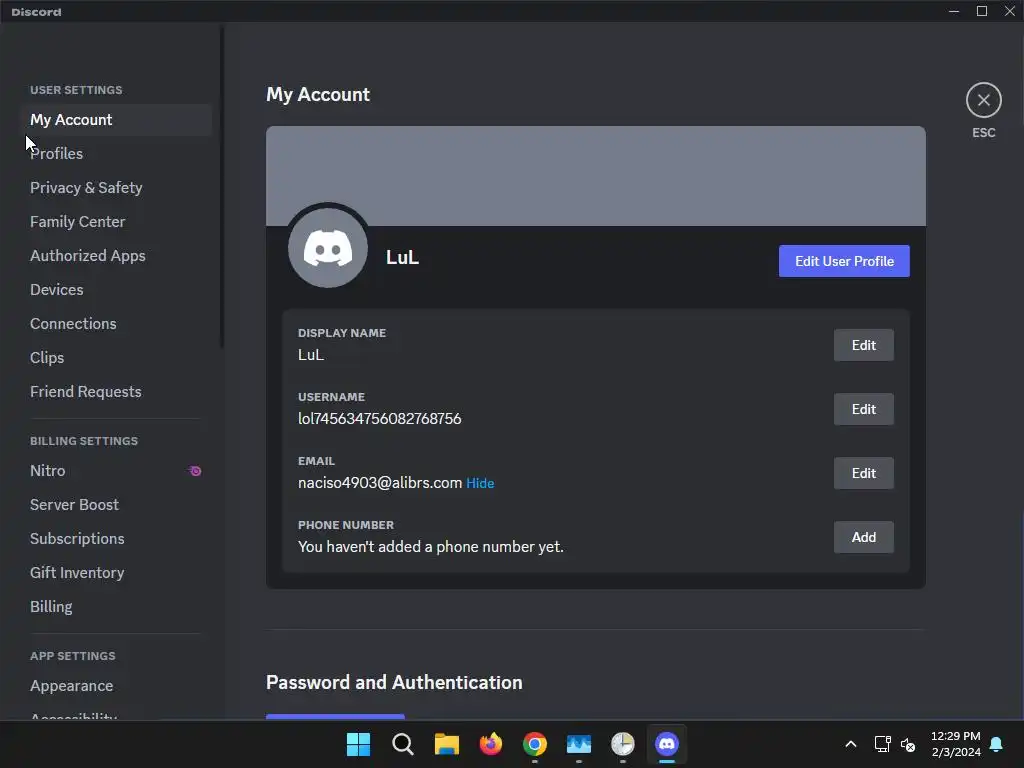Maximize the Discord window
The image size is (1024, 768).
(x=982, y=11)
